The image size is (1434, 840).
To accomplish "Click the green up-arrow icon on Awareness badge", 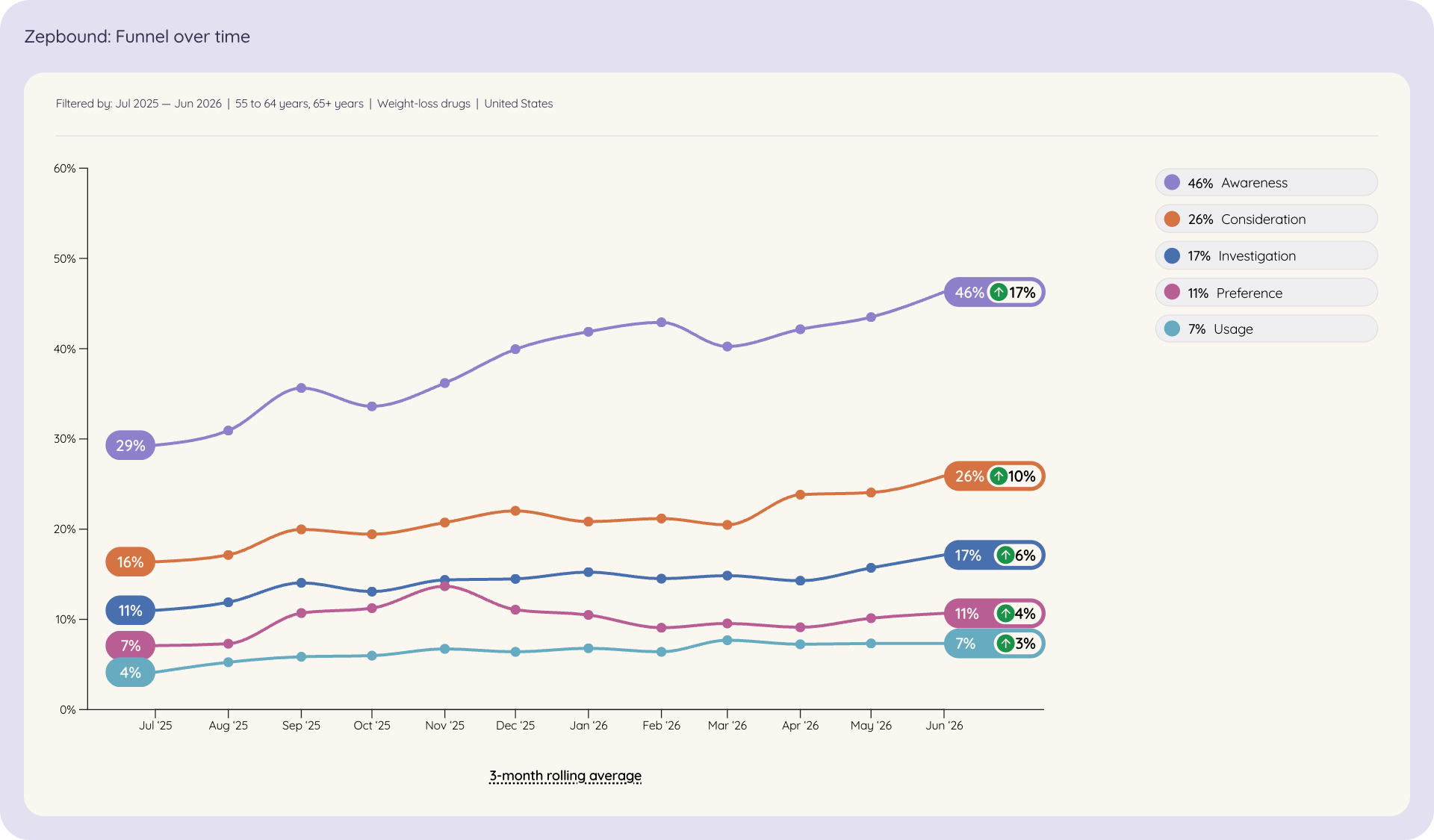I will 999,293.
